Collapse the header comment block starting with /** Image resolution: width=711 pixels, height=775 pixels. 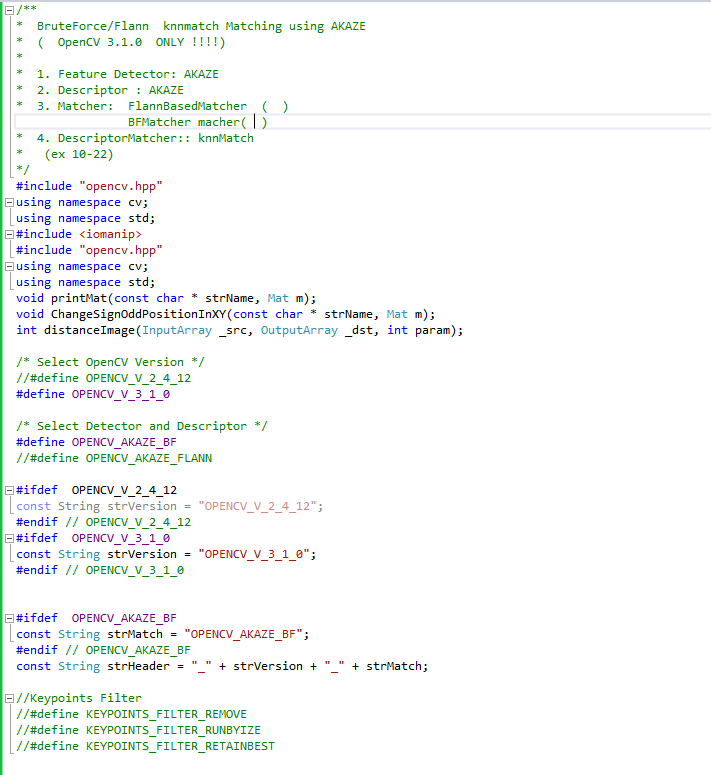9,10
